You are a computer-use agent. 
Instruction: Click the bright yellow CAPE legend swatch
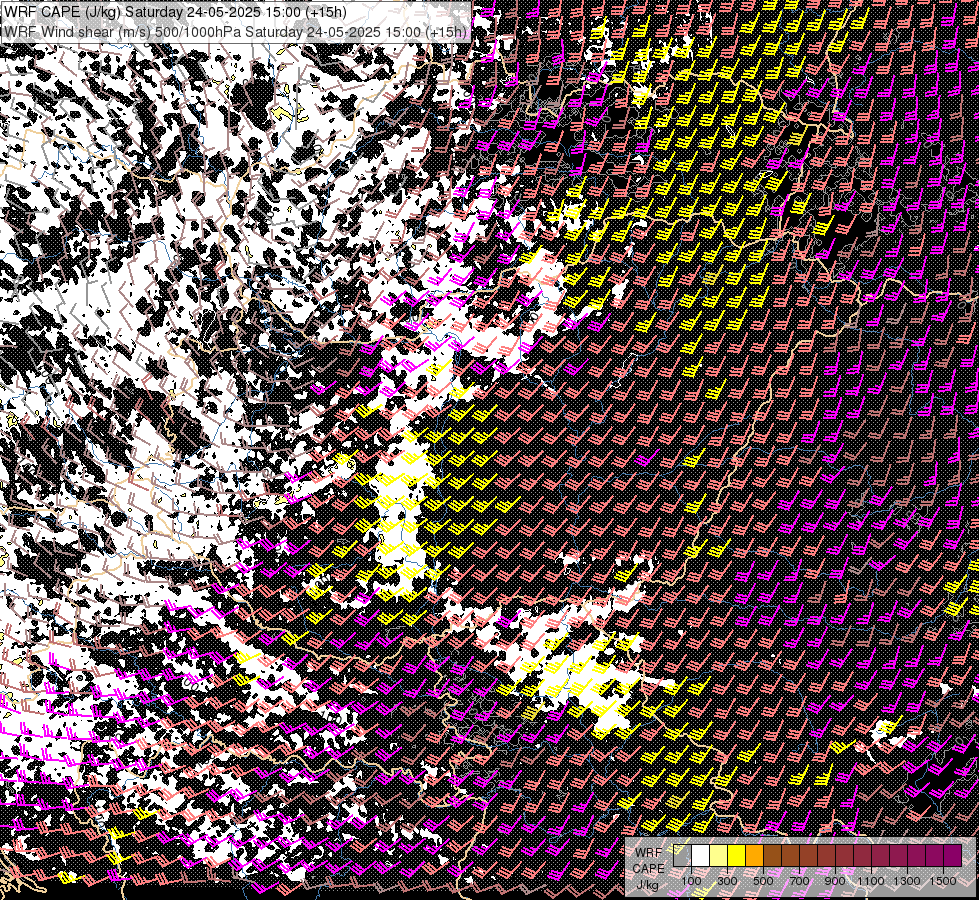point(737,856)
